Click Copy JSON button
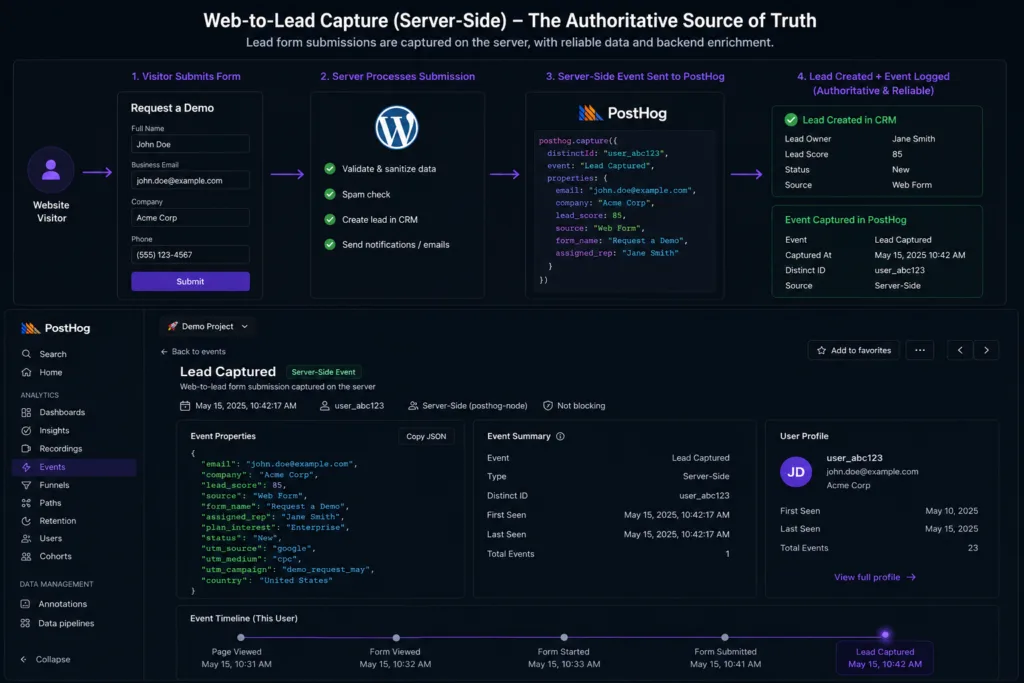 pyautogui.click(x=426, y=436)
